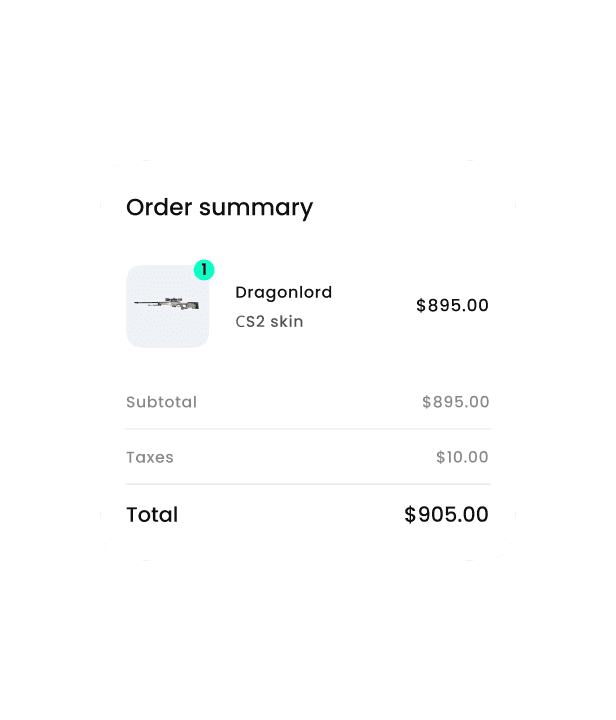Click the Taxes label
616x720 pixels.
[150, 457]
